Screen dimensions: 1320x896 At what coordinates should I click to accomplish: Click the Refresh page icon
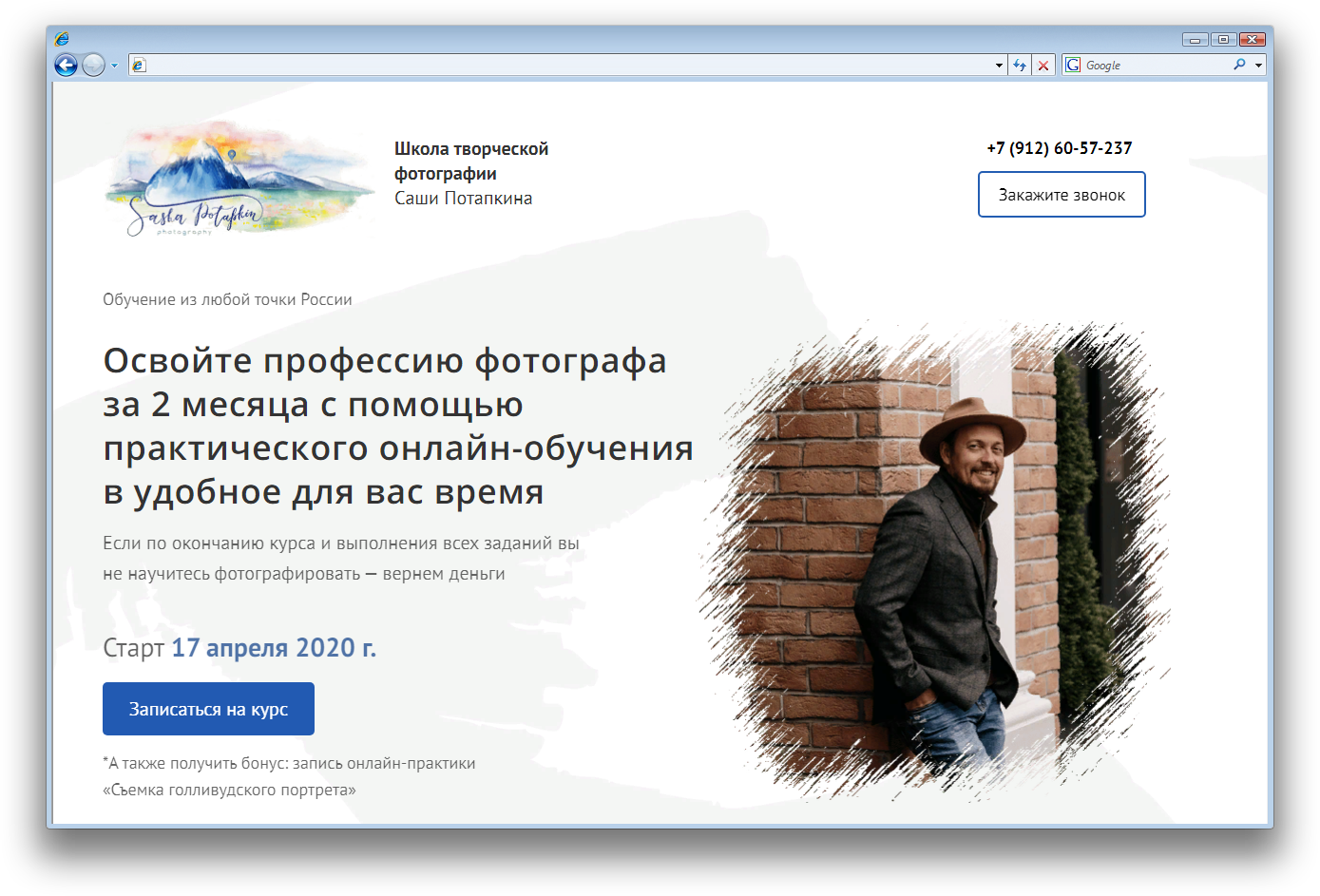(1019, 65)
